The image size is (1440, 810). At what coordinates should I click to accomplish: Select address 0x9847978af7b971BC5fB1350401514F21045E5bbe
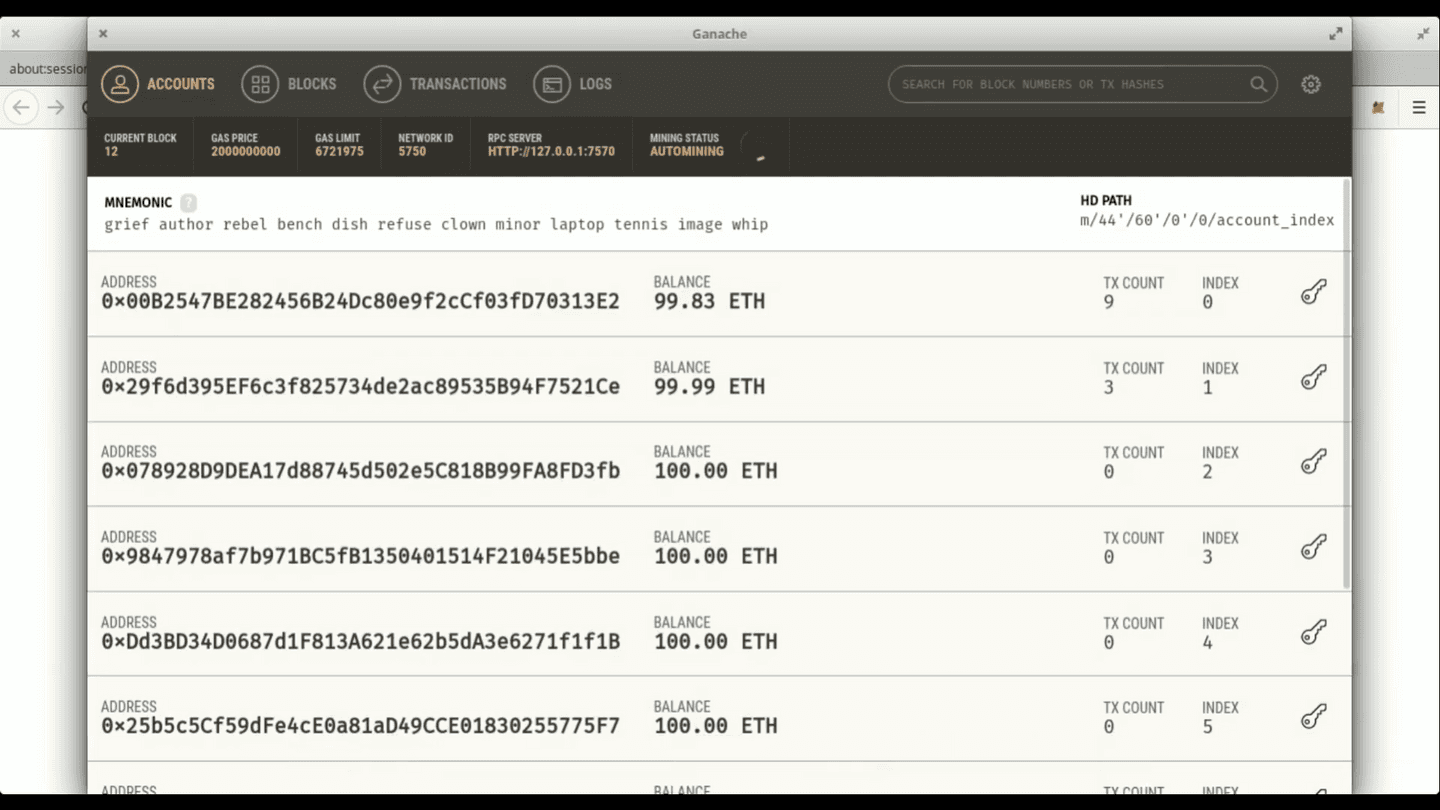360,556
